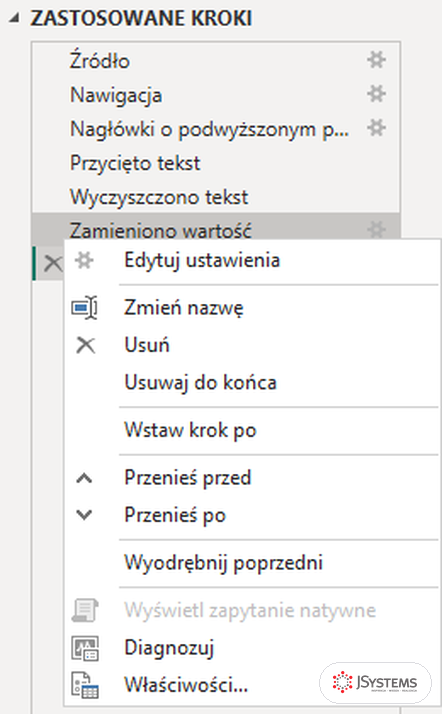Image resolution: width=442 pixels, height=714 pixels.
Task: Select the Zamieniono wartość step
Action: (216, 227)
